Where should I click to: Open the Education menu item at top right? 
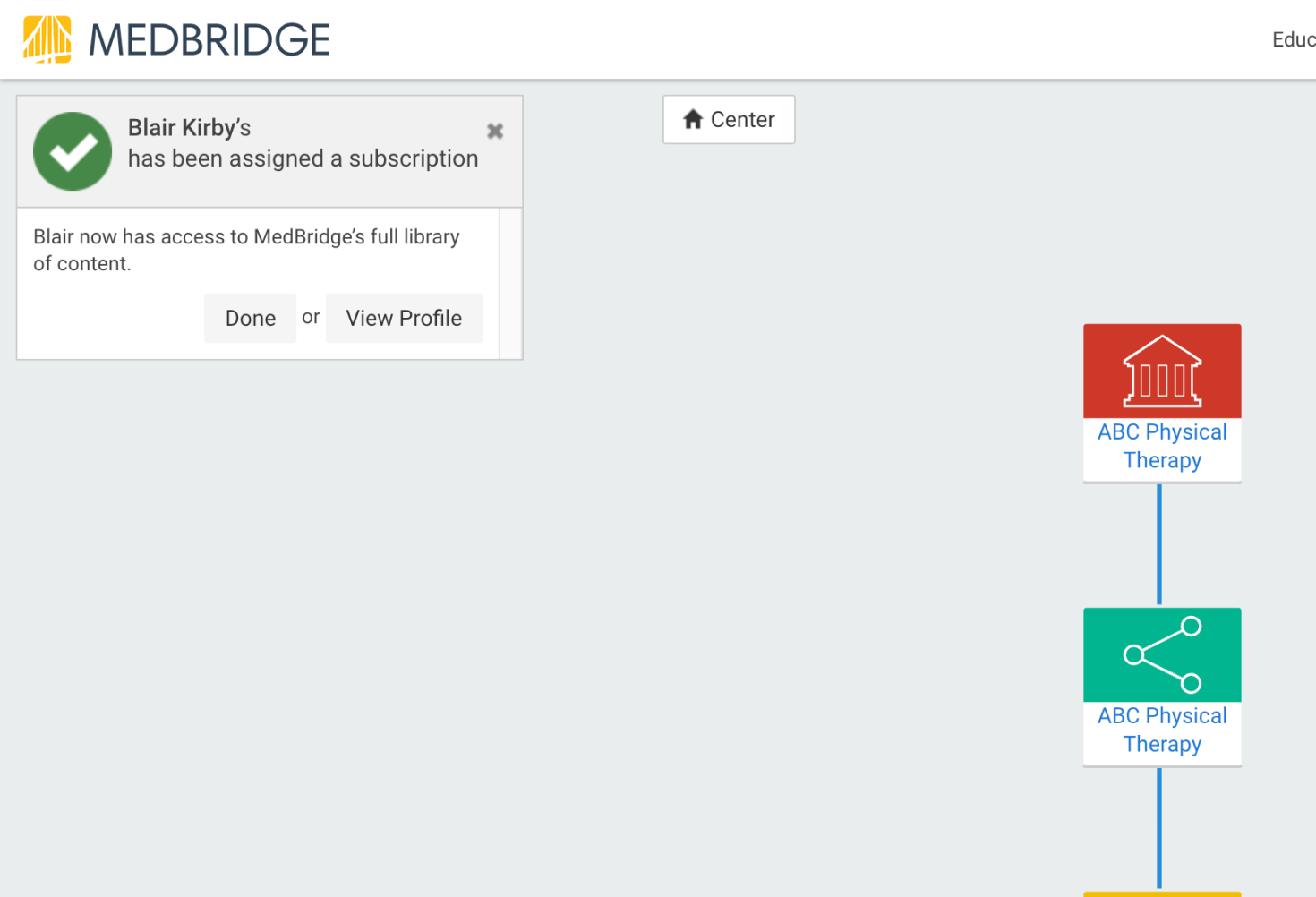point(1294,39)
